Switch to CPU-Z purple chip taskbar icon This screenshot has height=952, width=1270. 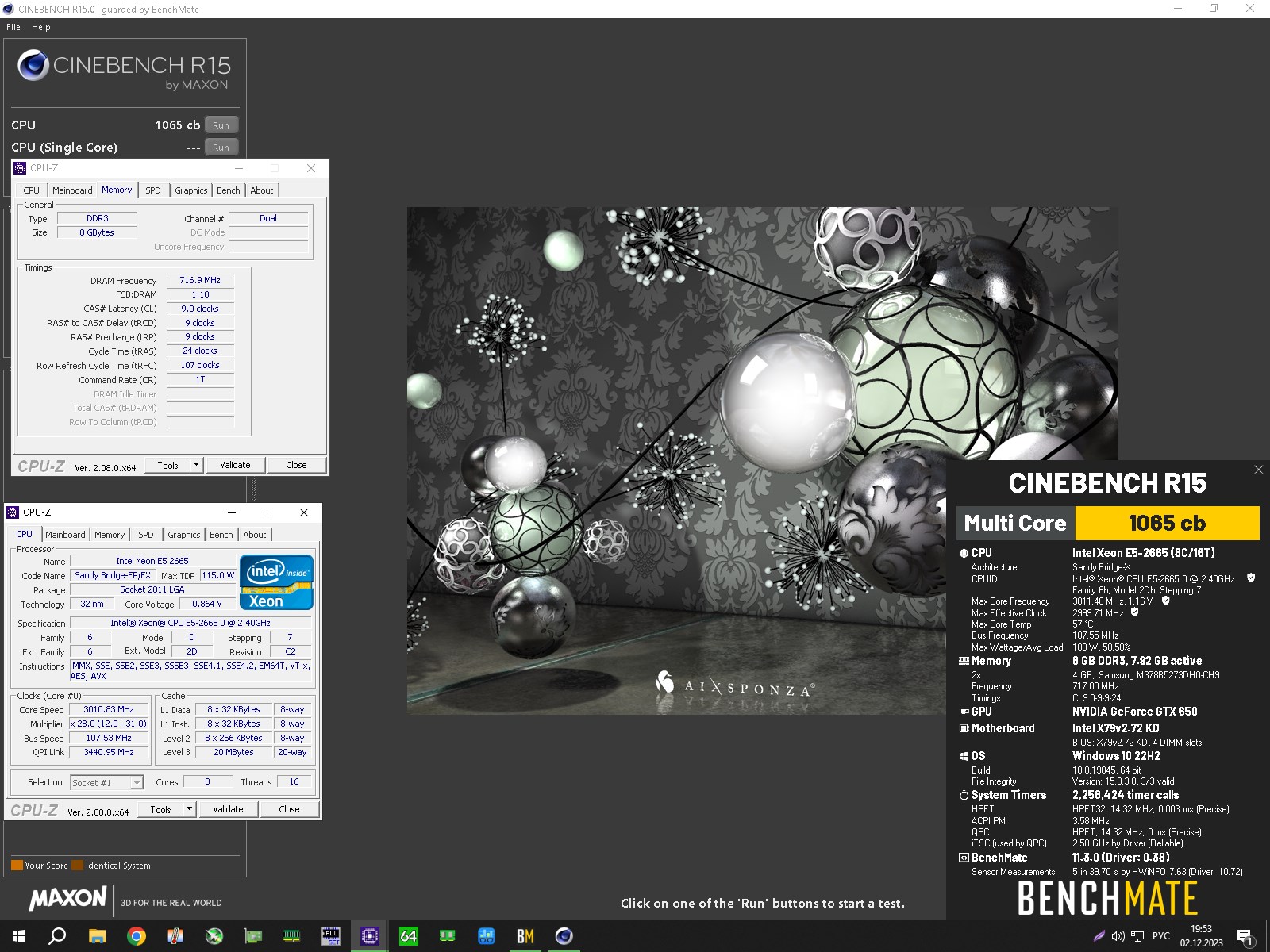pos(370,936)
